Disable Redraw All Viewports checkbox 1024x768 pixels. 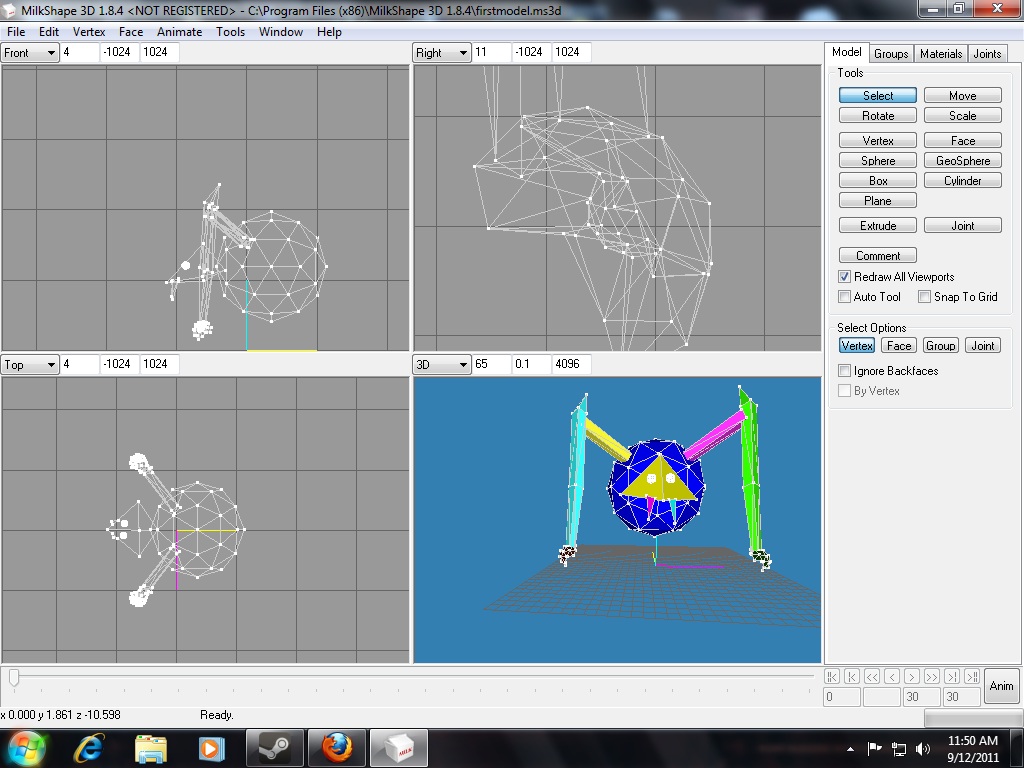[x=845, y=277]
